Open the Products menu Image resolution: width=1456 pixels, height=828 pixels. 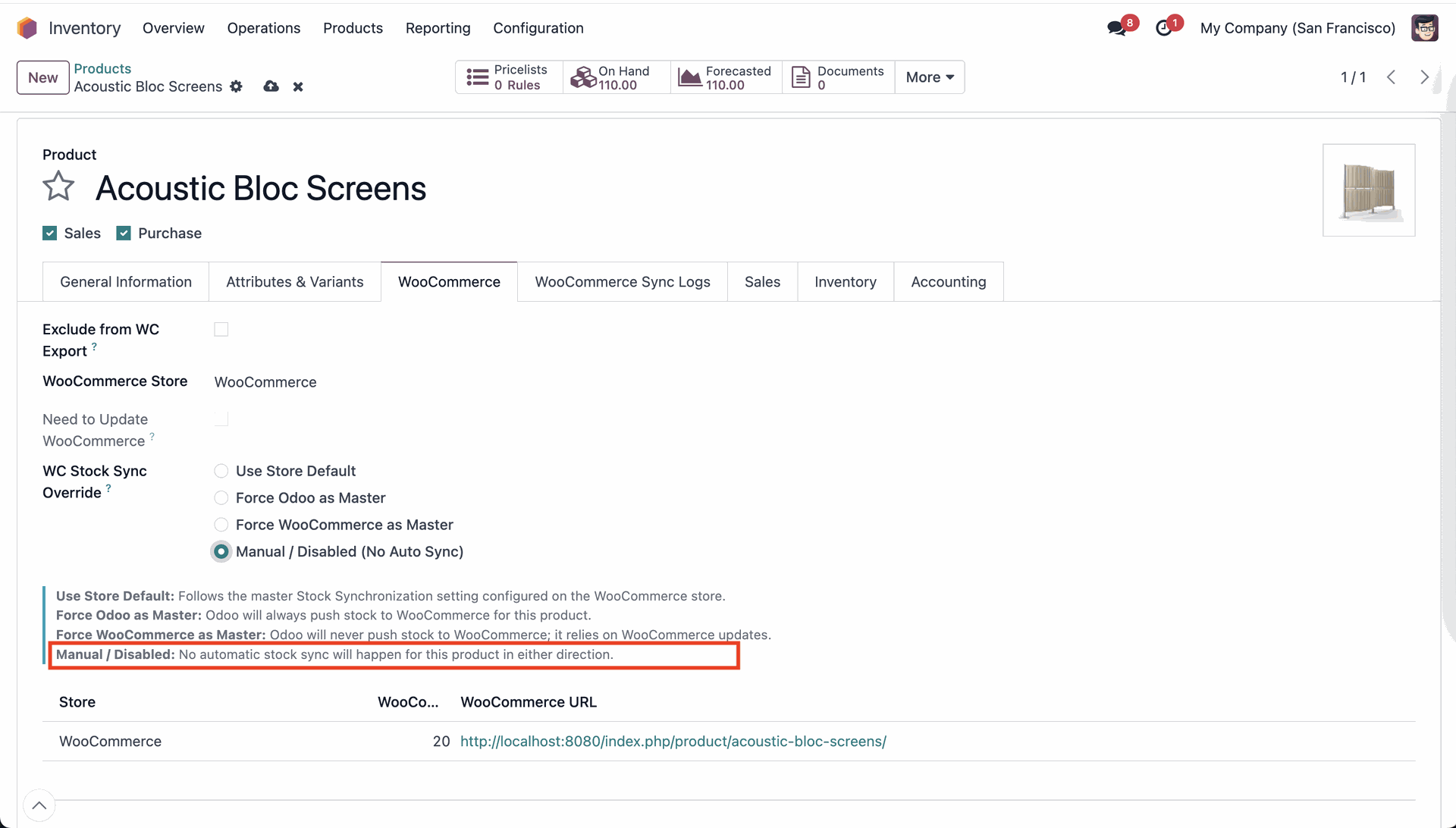[x=353, y=28]
